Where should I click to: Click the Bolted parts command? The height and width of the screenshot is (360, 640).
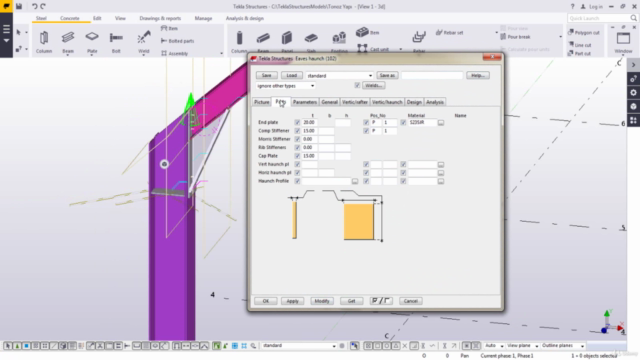pos(178,41)
